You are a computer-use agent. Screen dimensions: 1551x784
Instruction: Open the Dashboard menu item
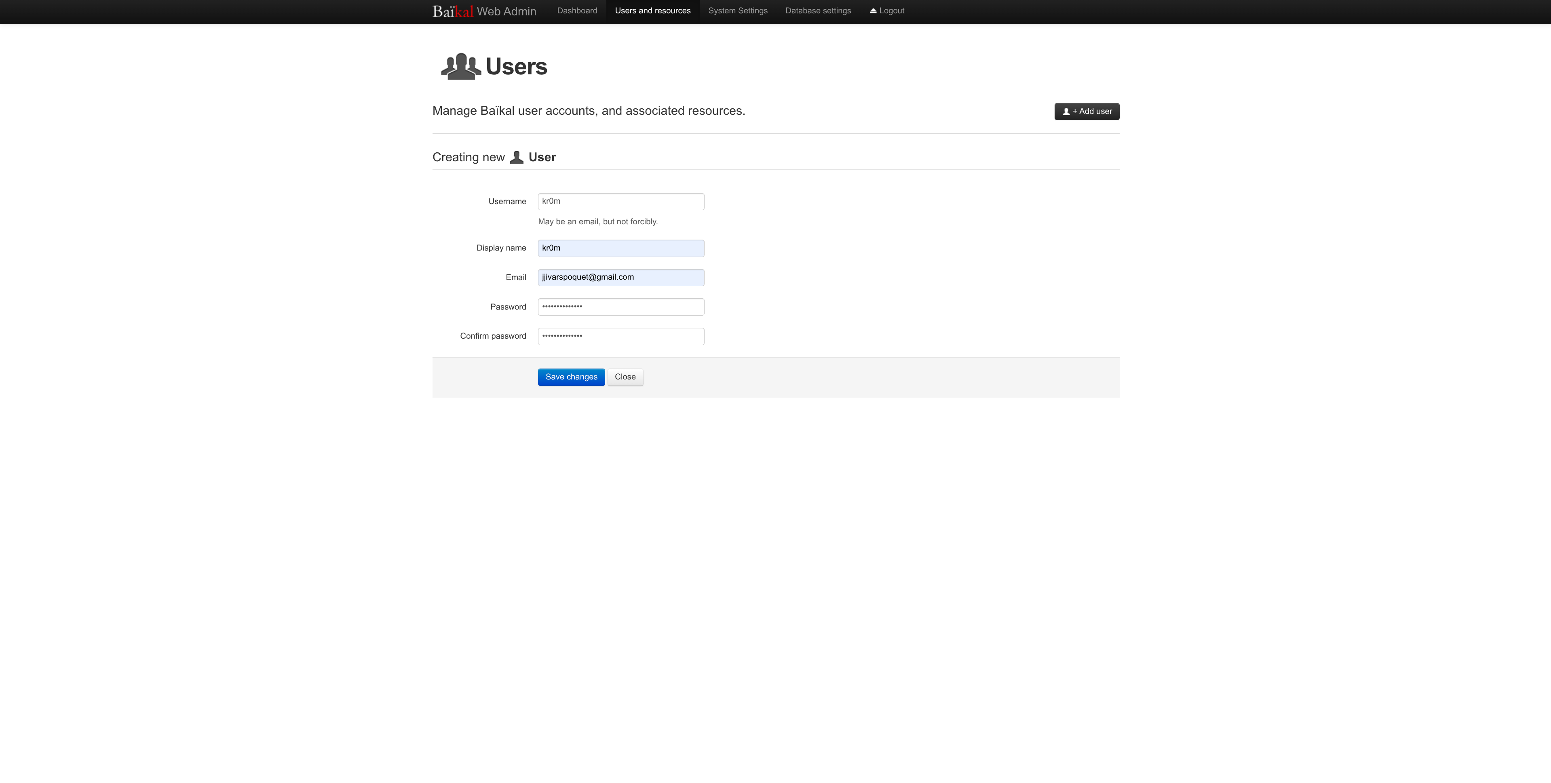[577, 11]
